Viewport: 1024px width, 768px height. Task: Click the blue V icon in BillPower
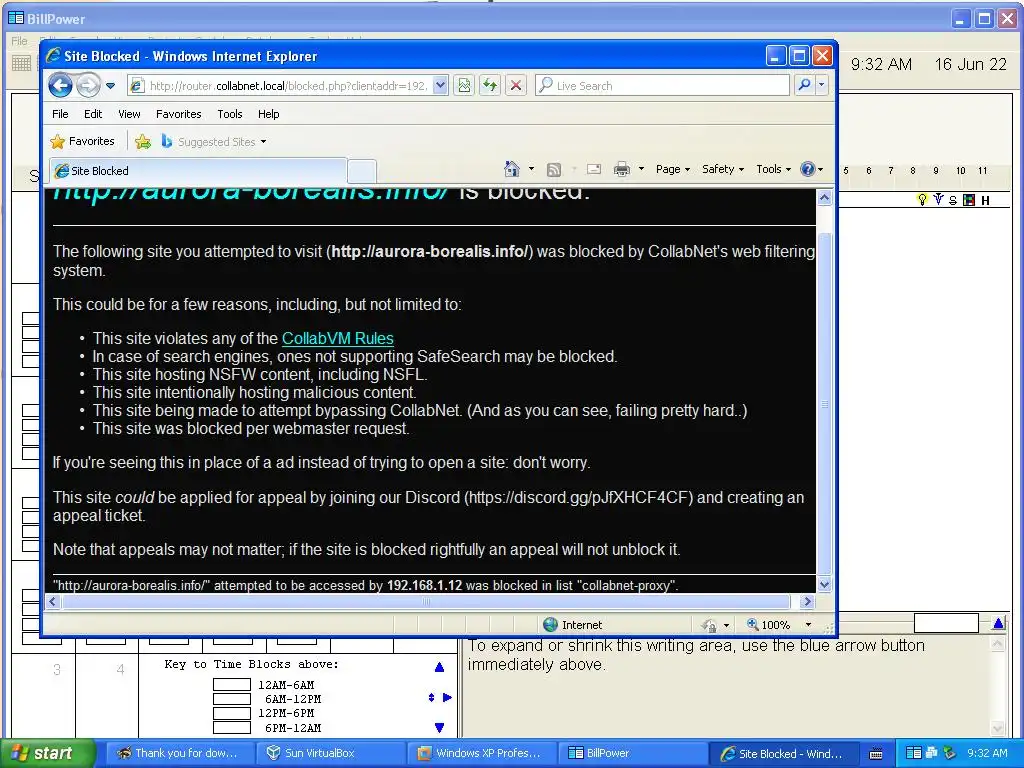[x=938, y=199]
